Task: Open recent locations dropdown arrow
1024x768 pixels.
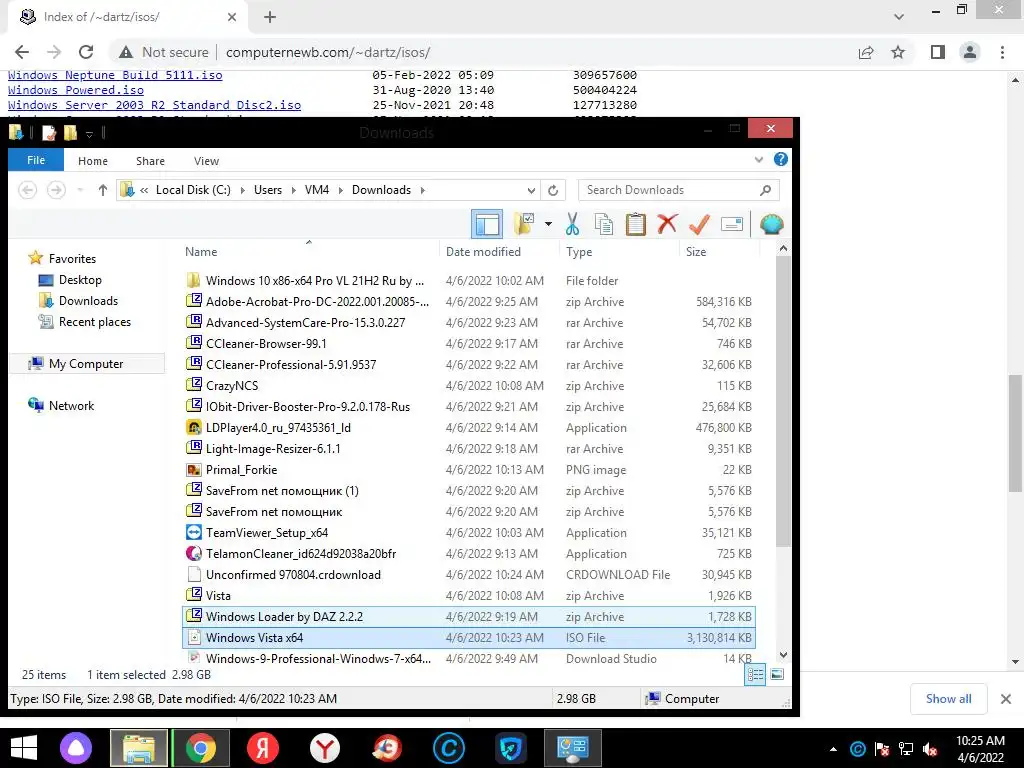Action: [x=80, y=190]
